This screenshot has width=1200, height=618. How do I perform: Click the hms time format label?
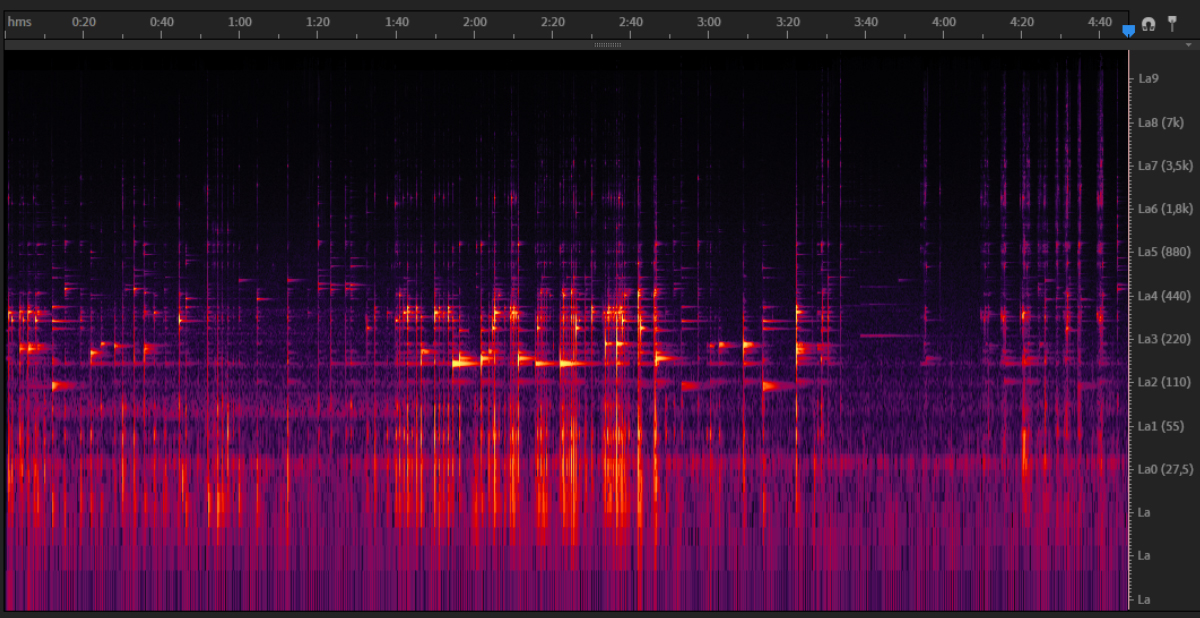(x=19, y=22)
